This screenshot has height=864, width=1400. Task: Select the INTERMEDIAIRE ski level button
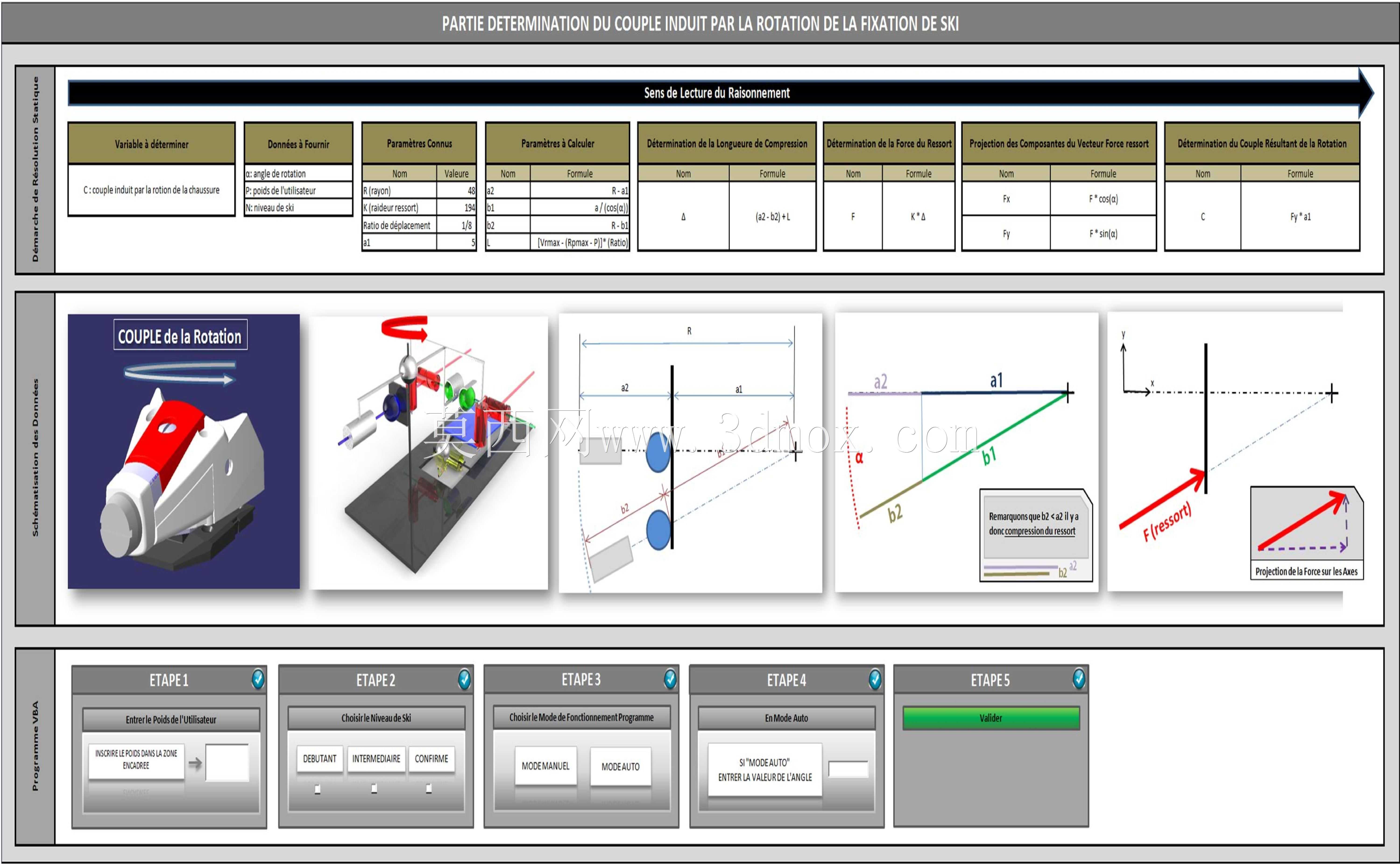click(376, 759)
